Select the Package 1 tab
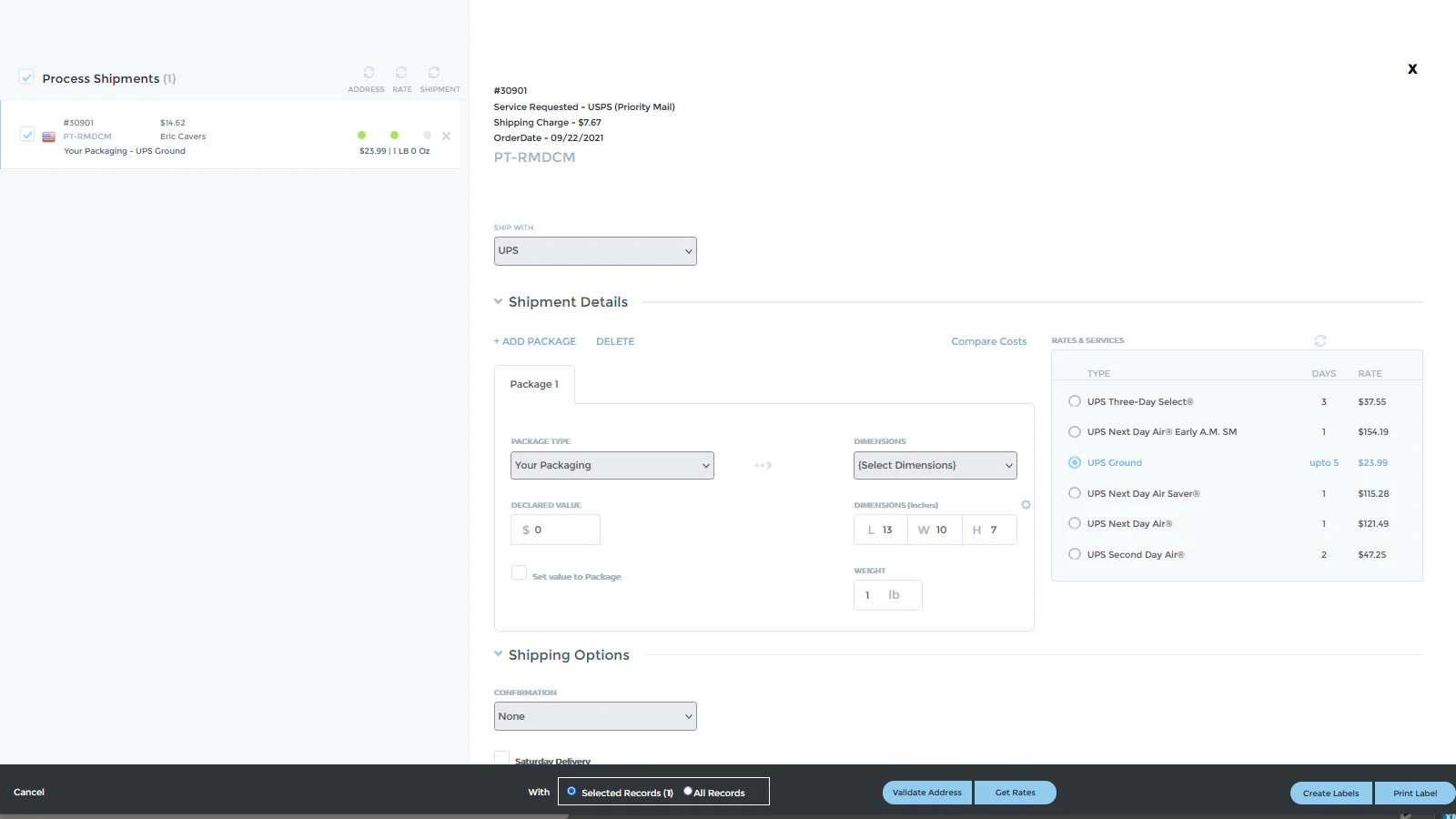1456x819 pixels. 534,385
